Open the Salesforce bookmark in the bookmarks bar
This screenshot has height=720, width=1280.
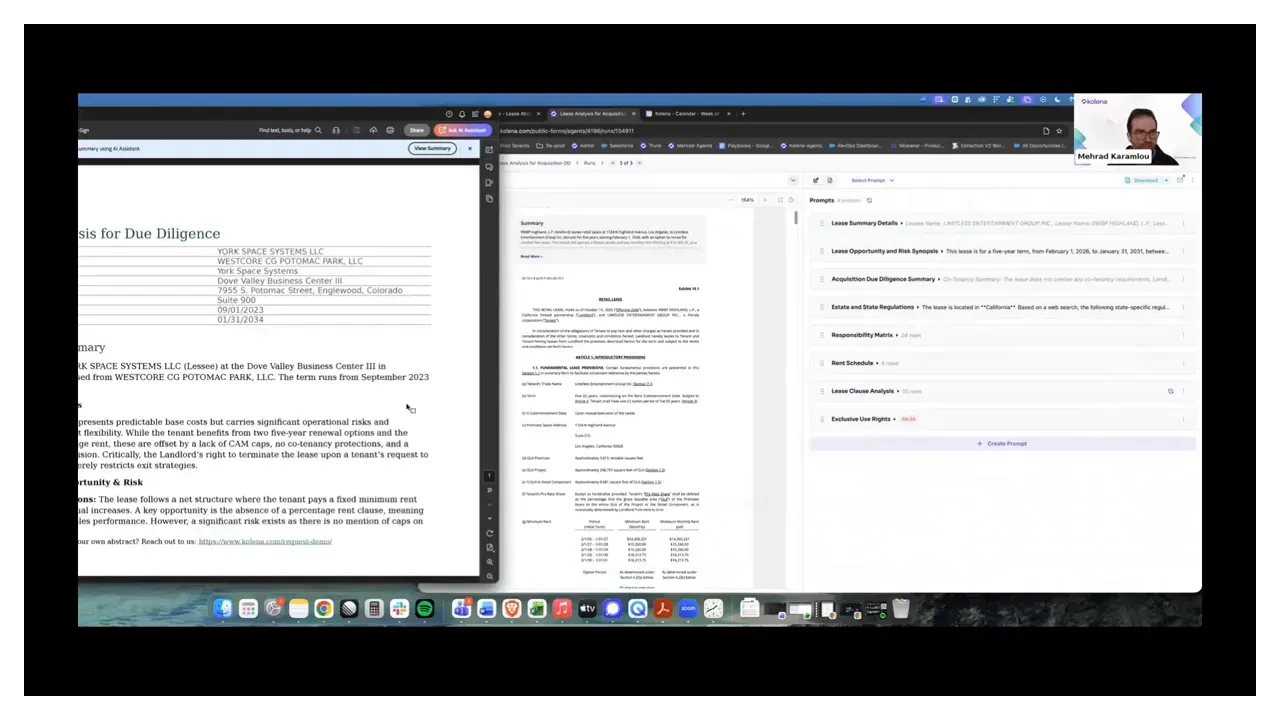[620, 146]
